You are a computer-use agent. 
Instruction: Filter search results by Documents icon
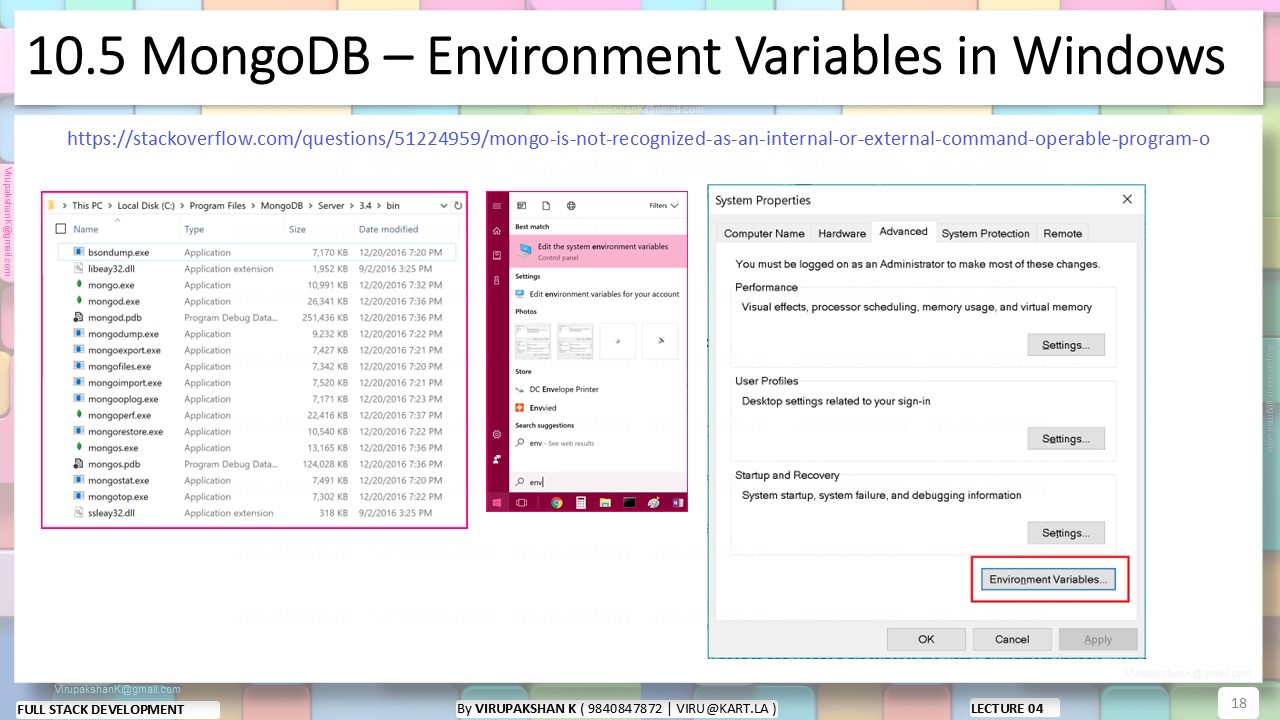coord(546,206)
